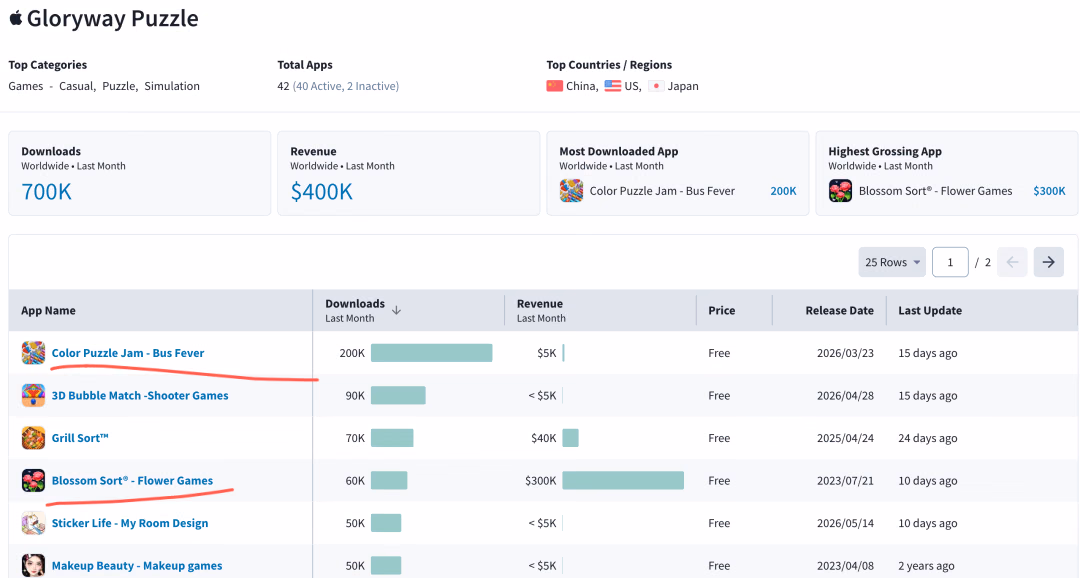The height and width of the screenshot is (578, 1080).
Task: Click the Price column header
Action: pos(721,311)
